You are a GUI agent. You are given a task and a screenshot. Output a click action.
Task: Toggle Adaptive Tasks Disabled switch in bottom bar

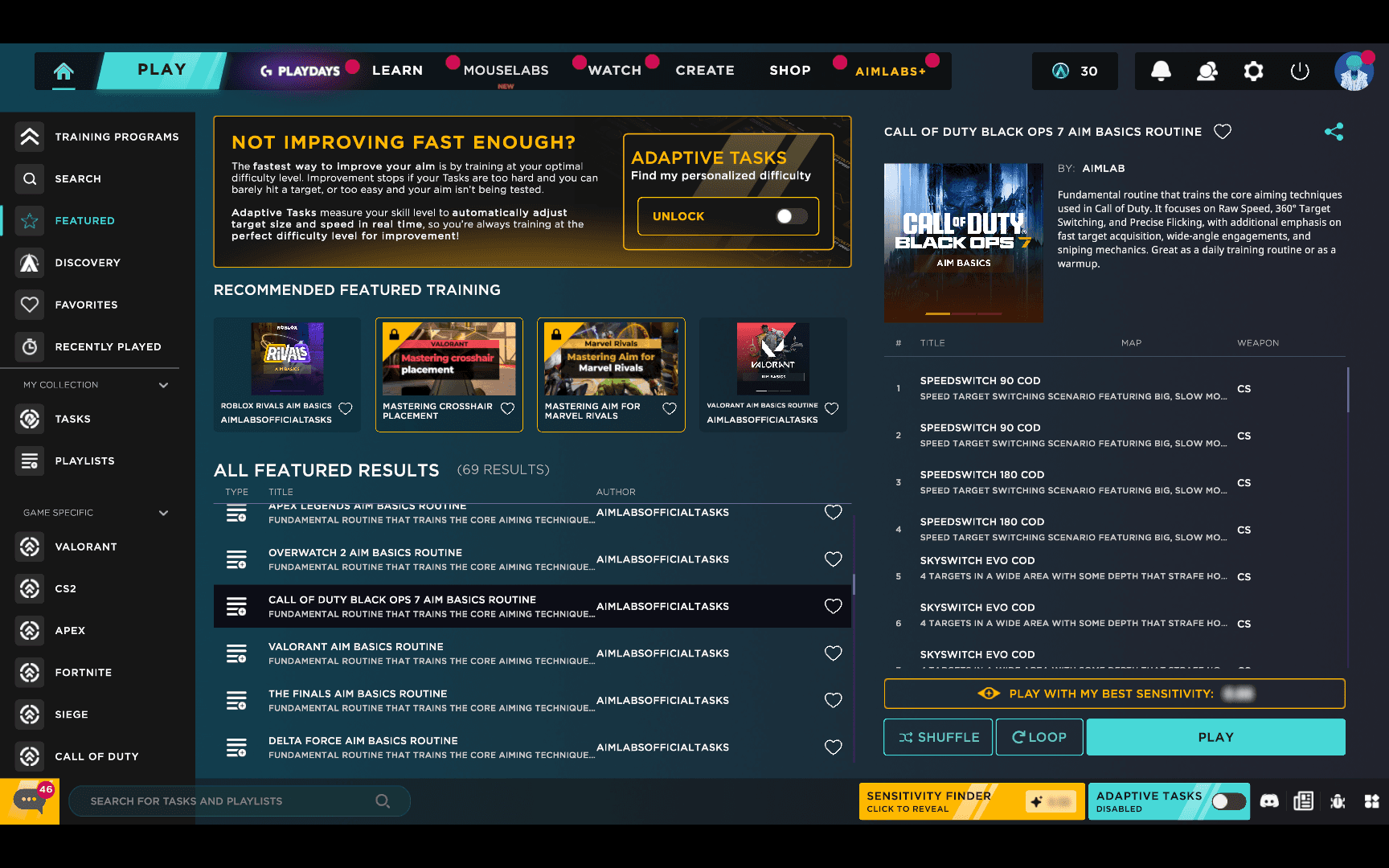pos(1228,801)
